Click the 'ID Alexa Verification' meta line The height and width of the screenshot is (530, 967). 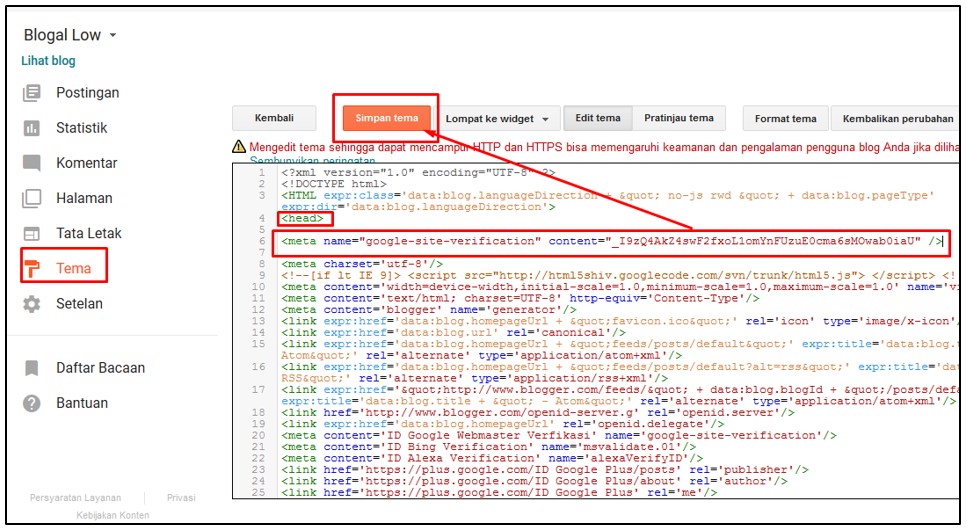coord(492,458)
